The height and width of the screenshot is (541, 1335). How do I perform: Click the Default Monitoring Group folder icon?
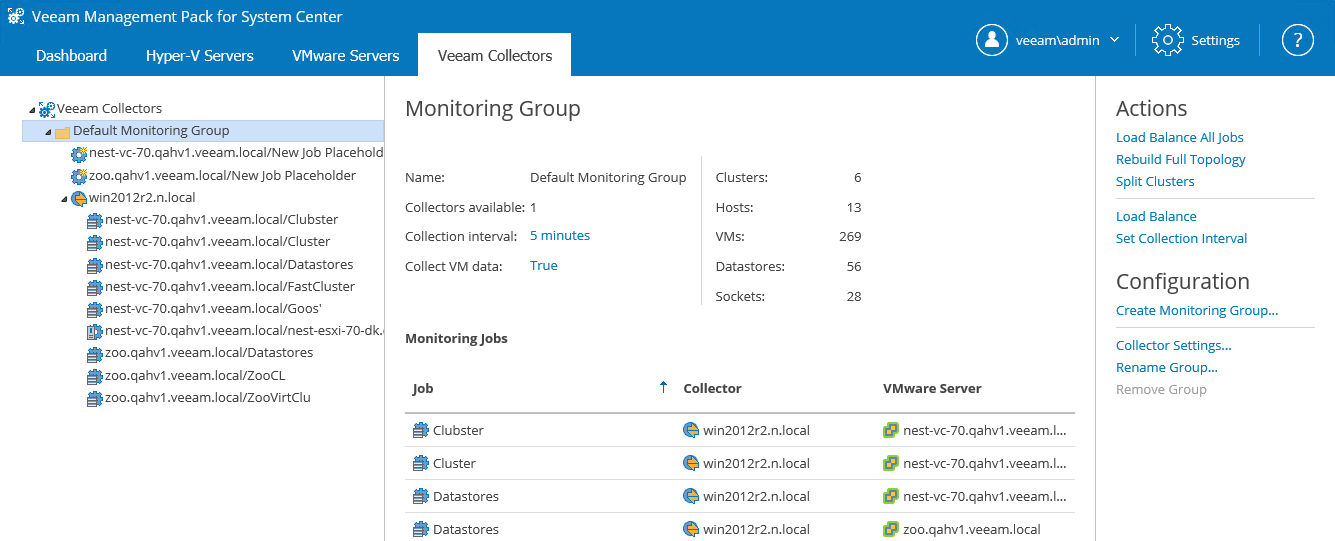(62, 132)
